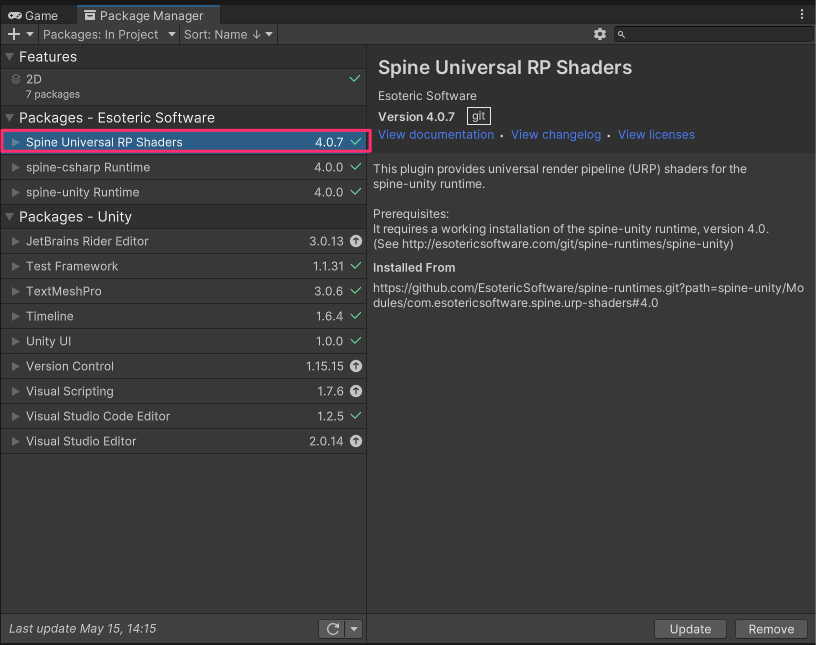Click the Visual Studio Editor update icon

(x=356, y=441)
